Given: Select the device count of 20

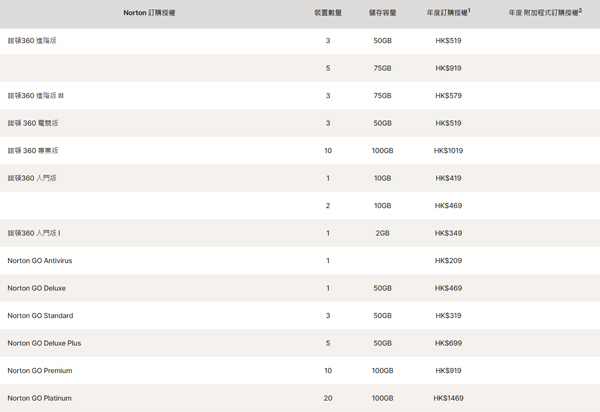Looking at the screenshot, I should click(328, 398).
